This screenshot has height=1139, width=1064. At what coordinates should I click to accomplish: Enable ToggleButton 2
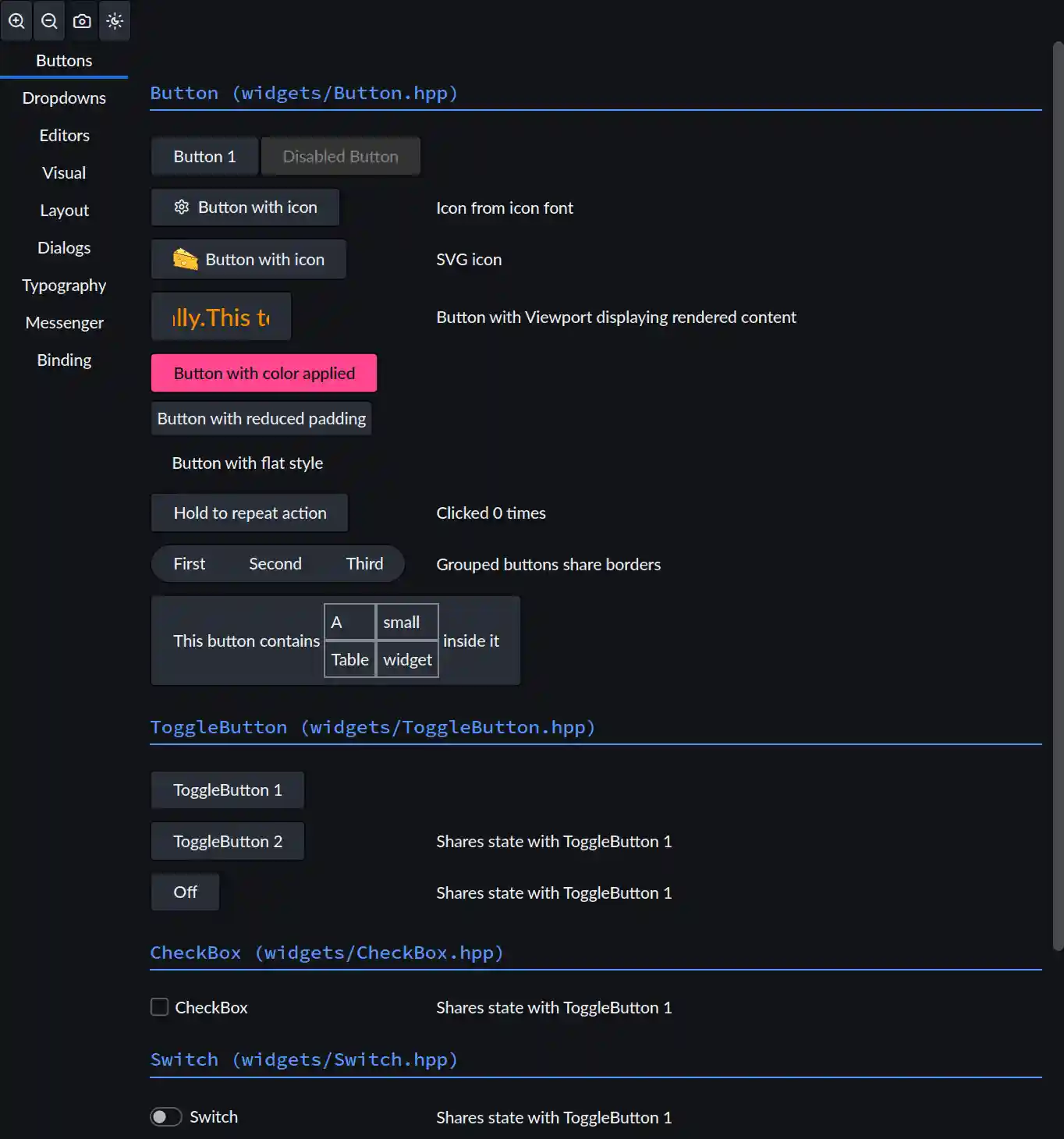227,842
